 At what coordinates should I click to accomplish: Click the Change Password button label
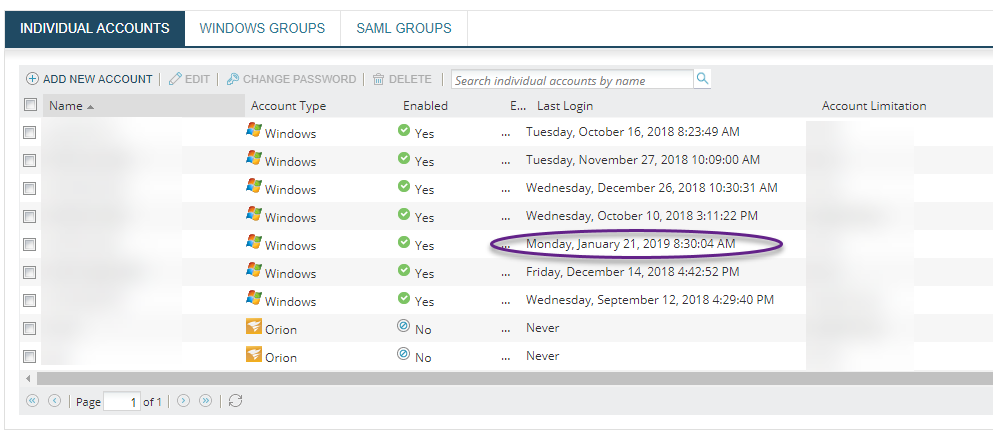pyautogui.click(x=300, y=79)
